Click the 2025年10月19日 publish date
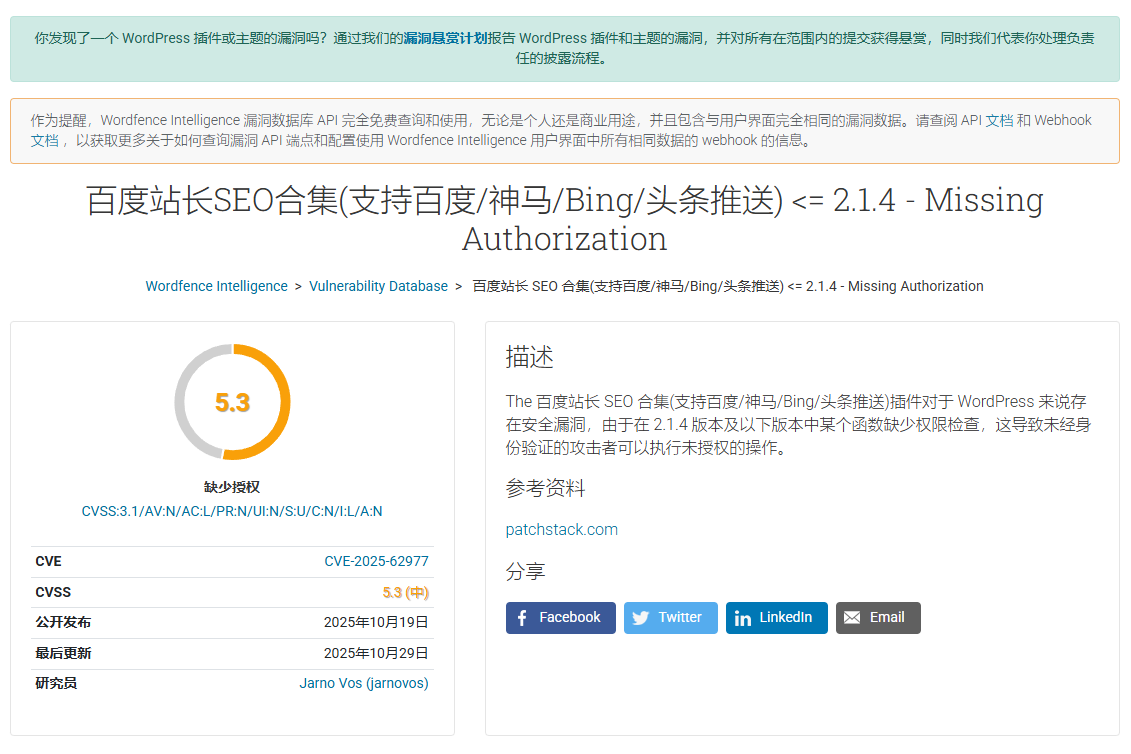The image size is (1131, 754). (x=376, y=623)
